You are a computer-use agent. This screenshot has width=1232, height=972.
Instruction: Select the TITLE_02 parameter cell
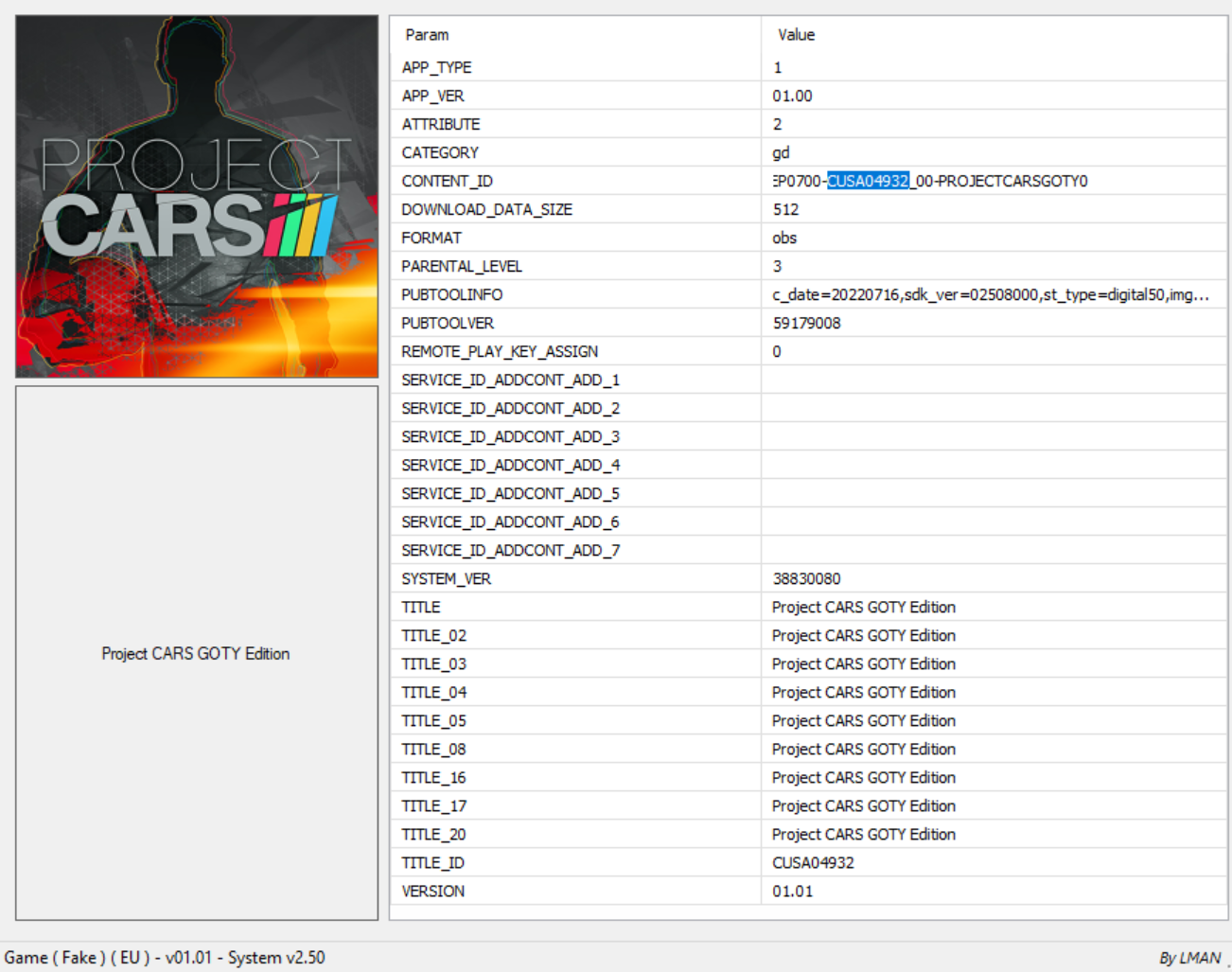(x=575, y=635)
